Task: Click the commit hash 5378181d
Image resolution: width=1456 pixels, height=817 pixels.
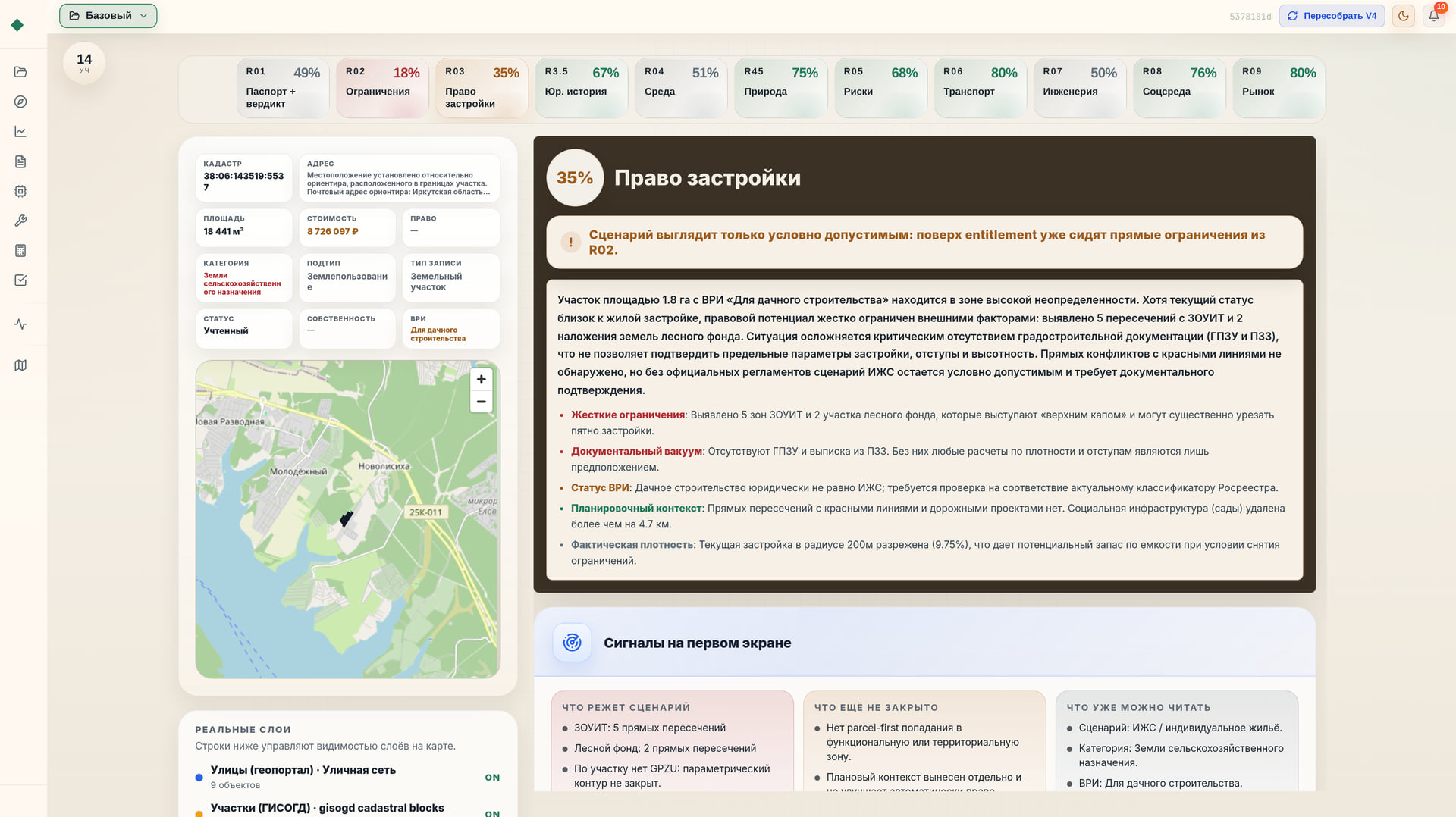Action: tap(1250, 17)
